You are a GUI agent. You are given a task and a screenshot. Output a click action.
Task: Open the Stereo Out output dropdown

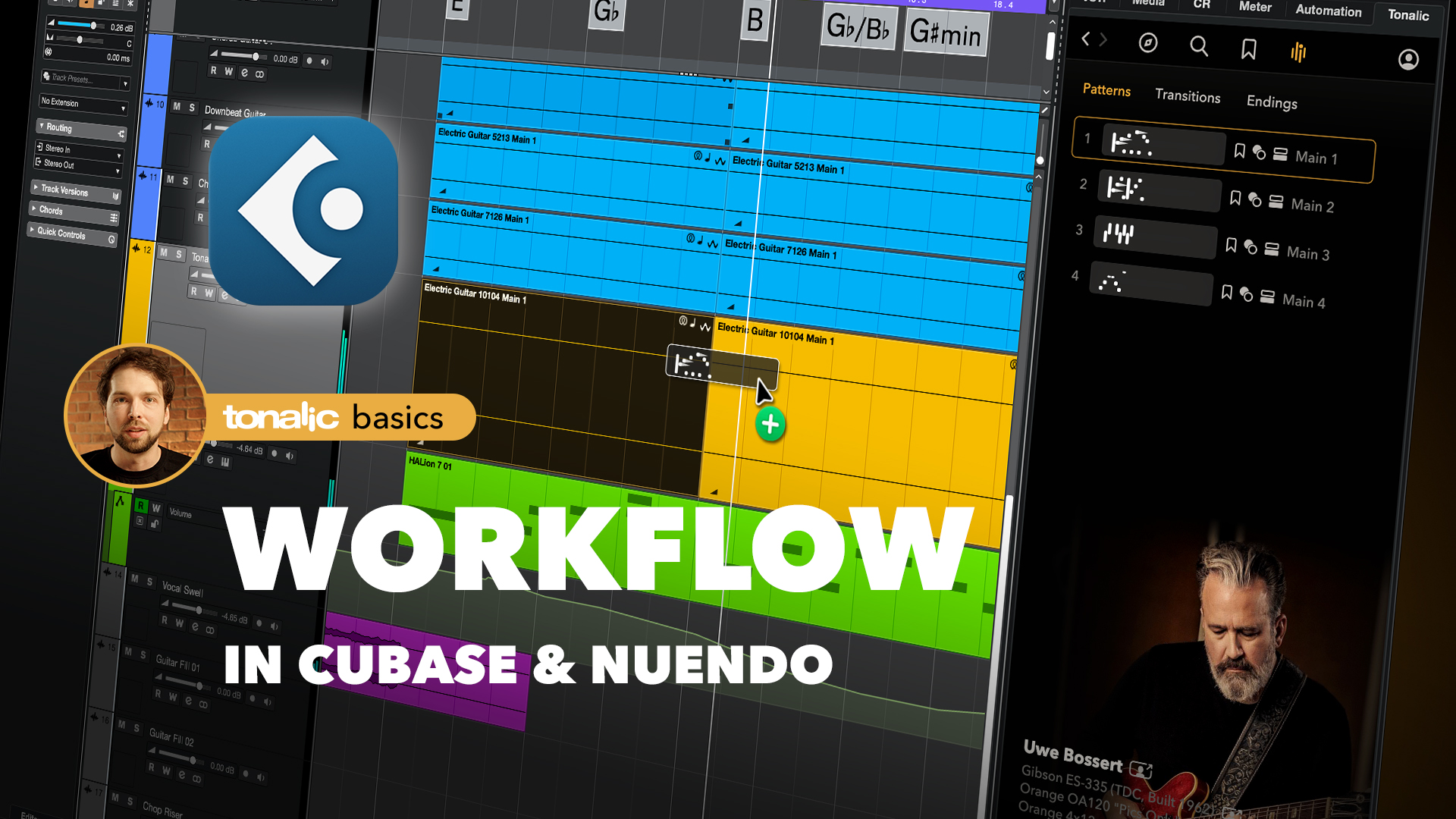point(77,166)
